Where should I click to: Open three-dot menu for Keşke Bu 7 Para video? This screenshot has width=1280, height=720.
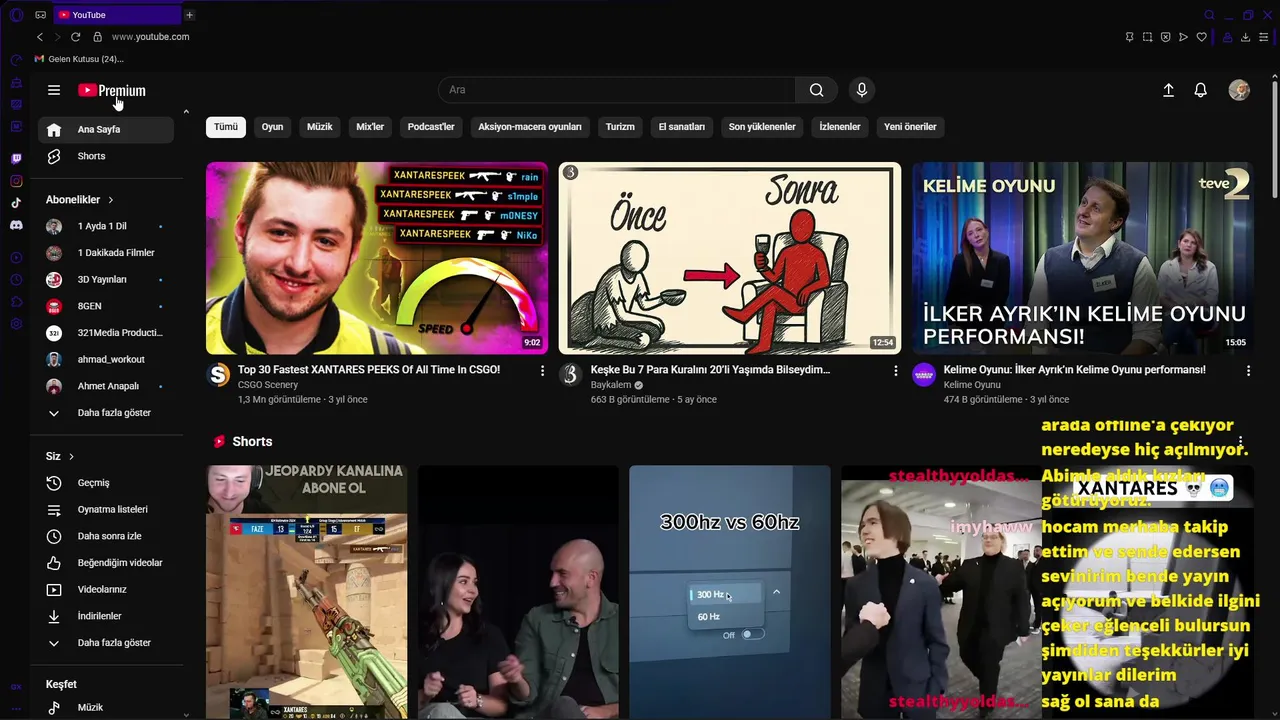click(x=895, y=371)
